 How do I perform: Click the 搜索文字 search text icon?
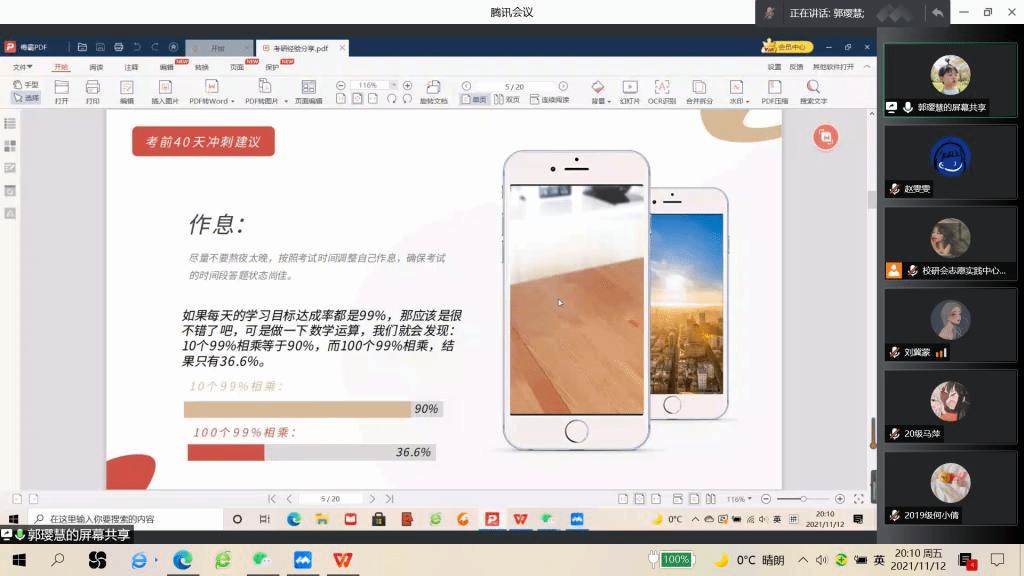click(x=813, y=92)
